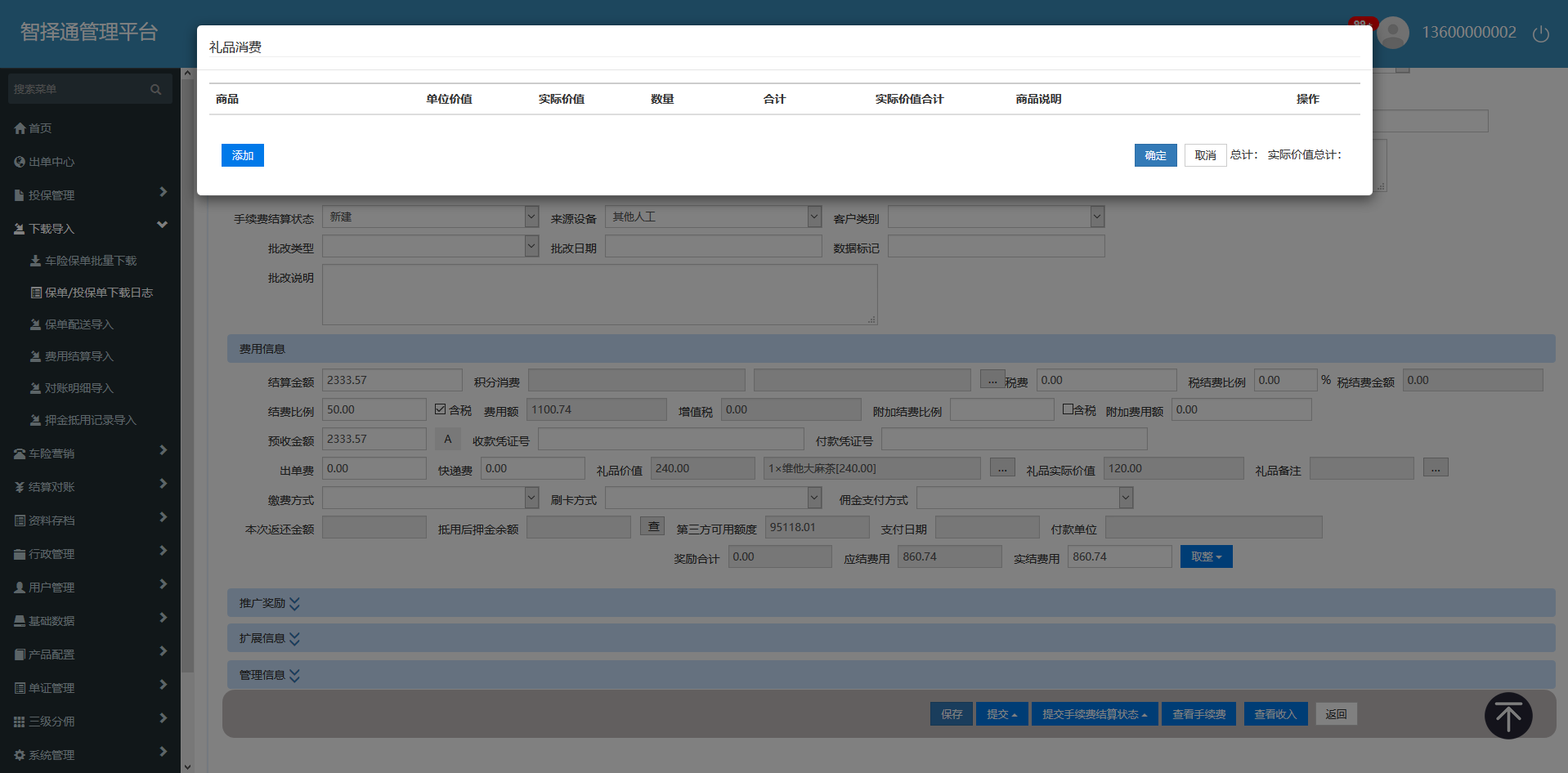Open the 缴费方式 dropdown
Screen dimensions: 1568x773
click(x=430, y=498)
